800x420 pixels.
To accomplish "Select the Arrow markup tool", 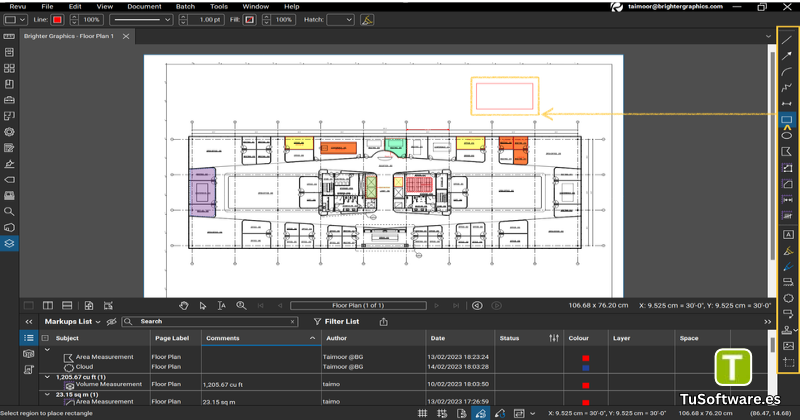I will coord(787,56).
